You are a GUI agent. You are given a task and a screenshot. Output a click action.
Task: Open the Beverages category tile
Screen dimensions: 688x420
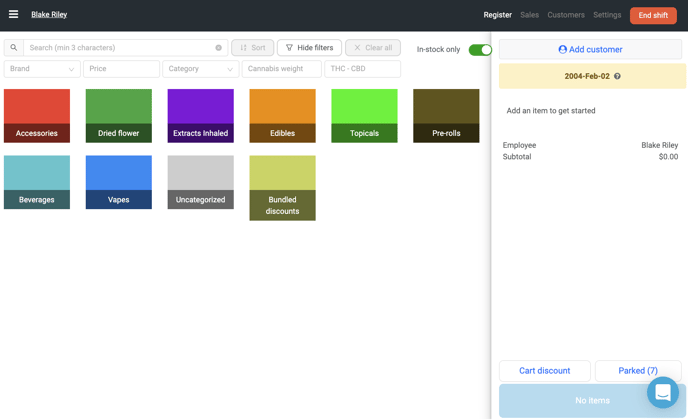(x=37, y=182)
